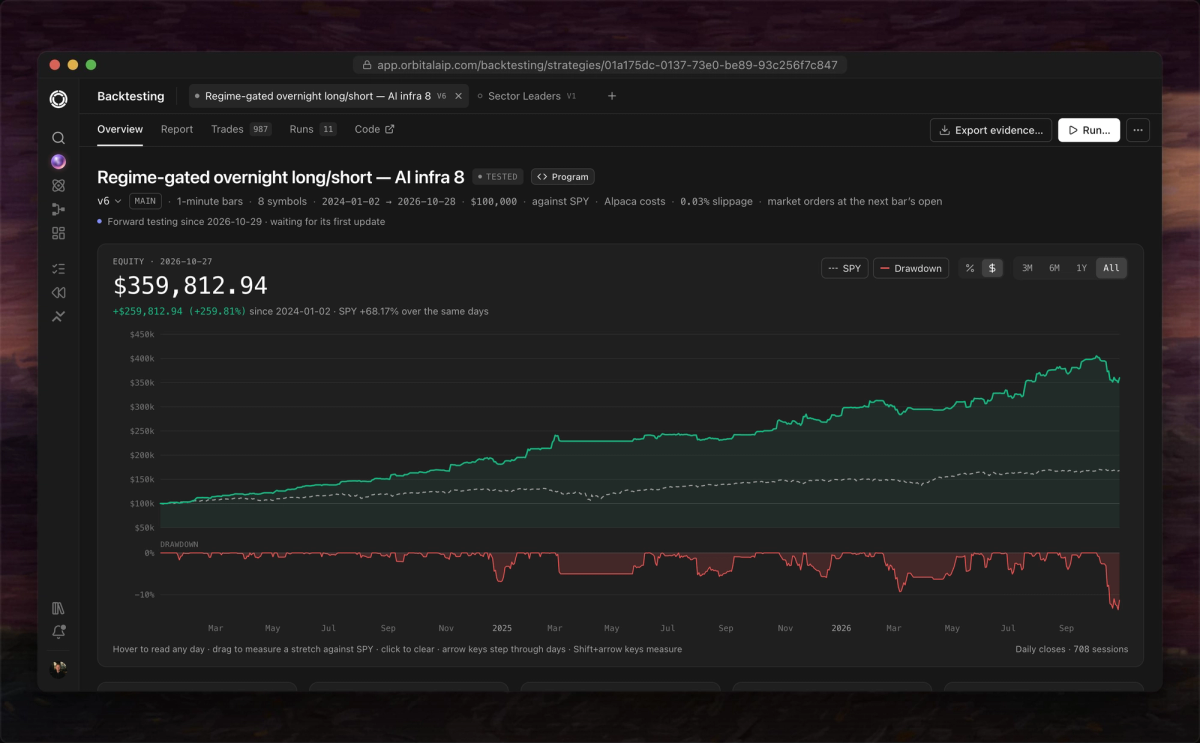Click the $100,000 starting capital label
This screenshot has width=1200, height=743.
tap(493, 201)
